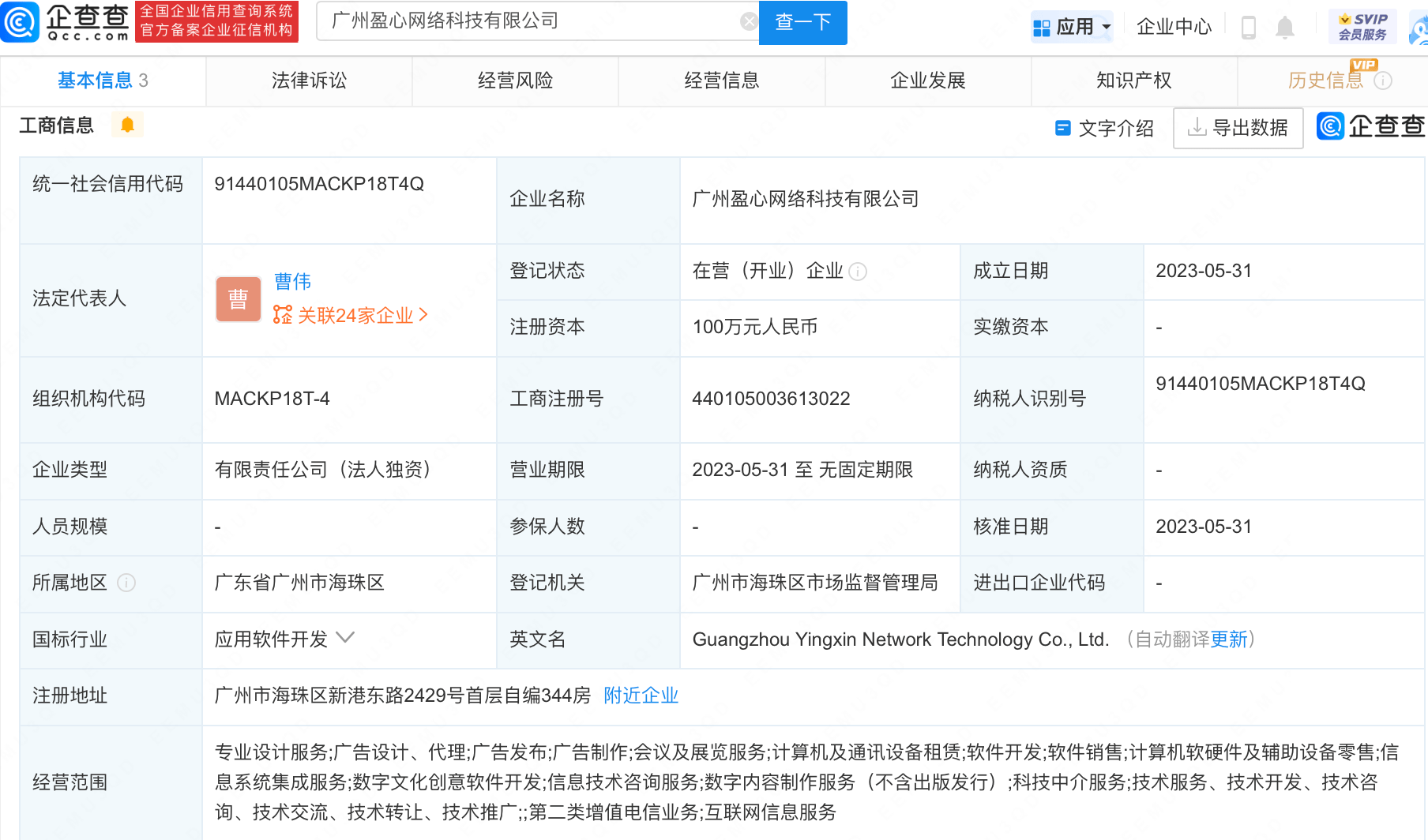The height and width of the screenshot is (840, 1428).
Task: Expand the 应用软件开发 industry dropdown
Action: (x=344, y=638)
